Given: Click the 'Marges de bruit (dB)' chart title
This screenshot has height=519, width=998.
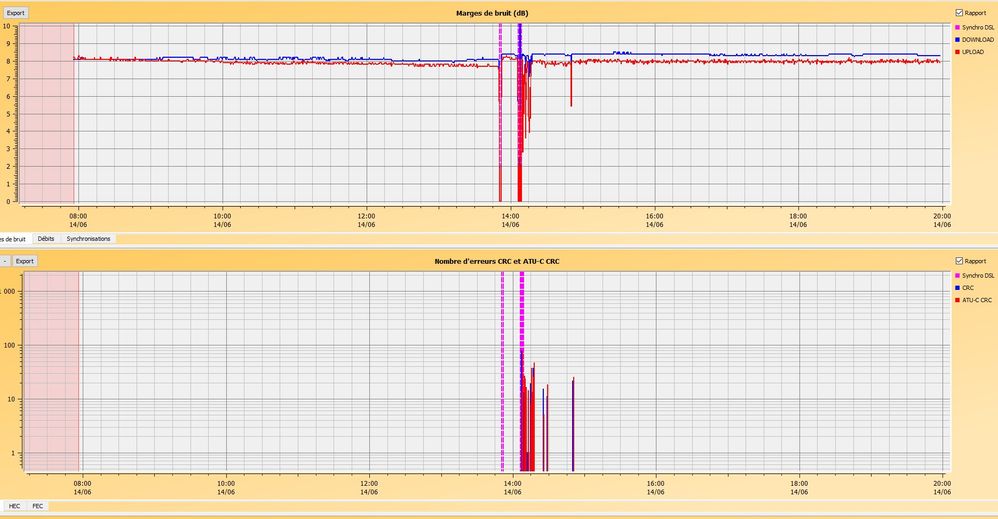Looking at the screenshot, I should tap(485, 13).
